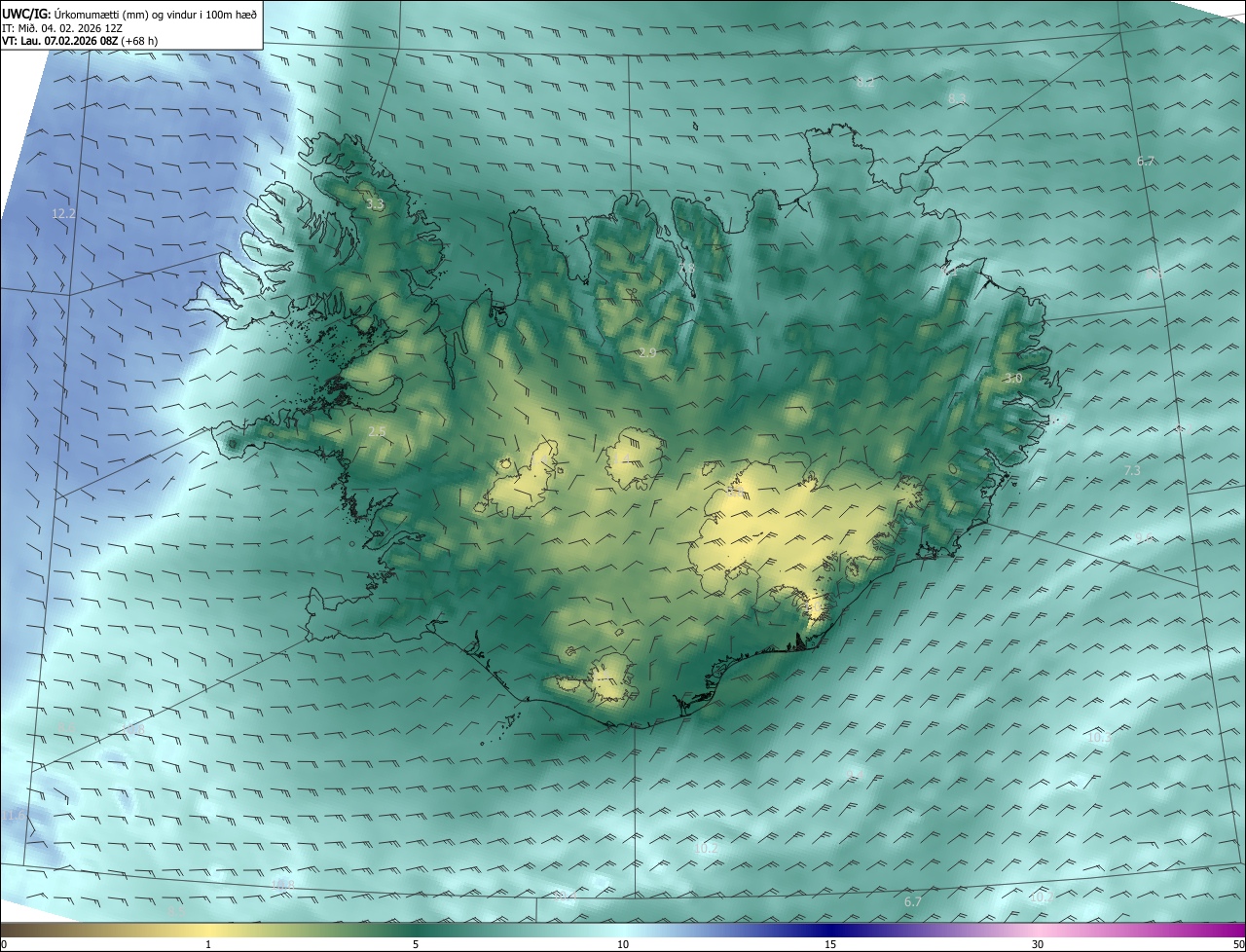Viewport: 1246px width, 952px height.
Task: Click the '0' tick on the color scale
Action: (4, 944)
